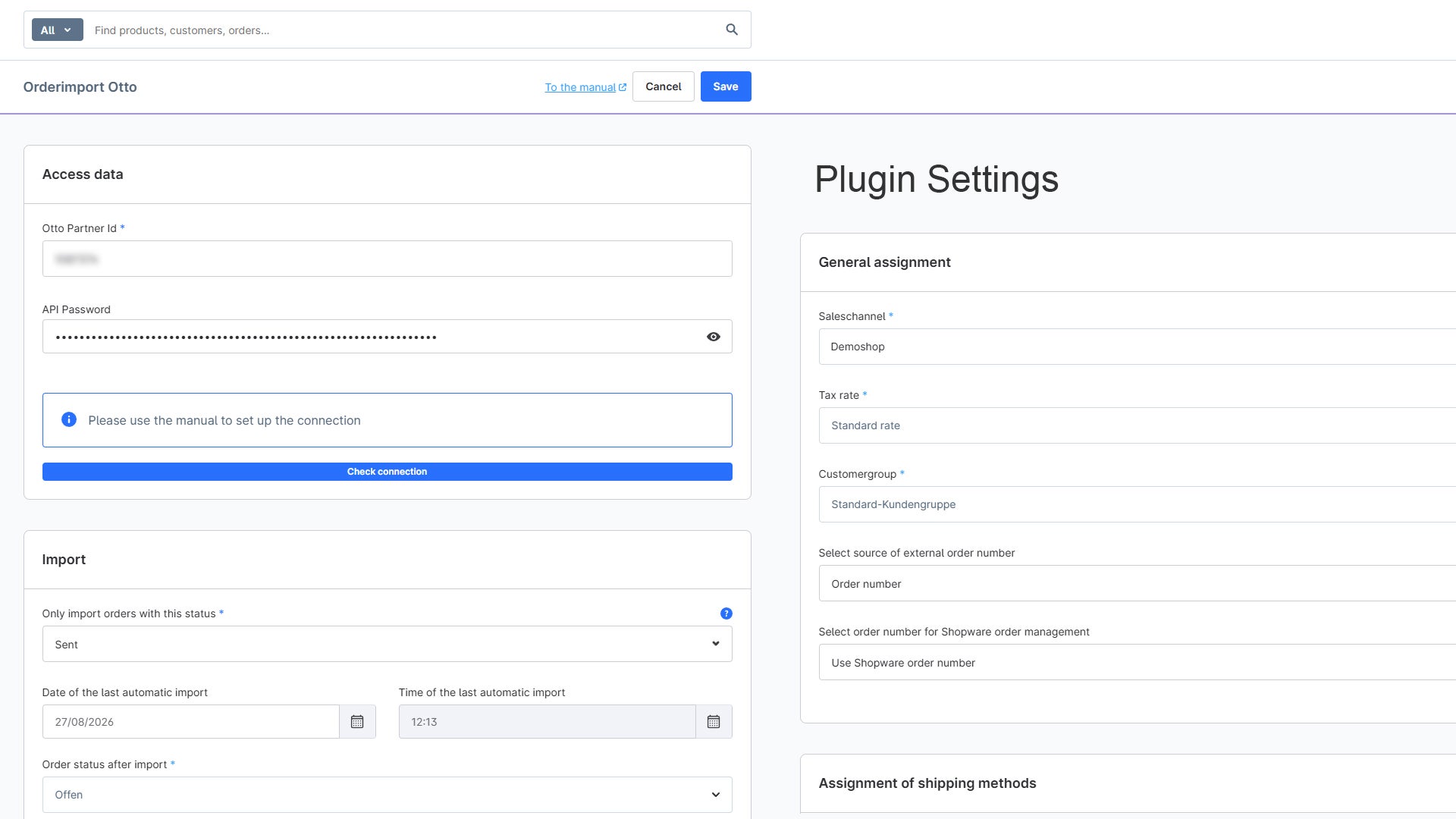The width and height of the screenshot is (1456, 819).
Task: Click the 'Plugin Settings' title
Action: click(937, 180)
